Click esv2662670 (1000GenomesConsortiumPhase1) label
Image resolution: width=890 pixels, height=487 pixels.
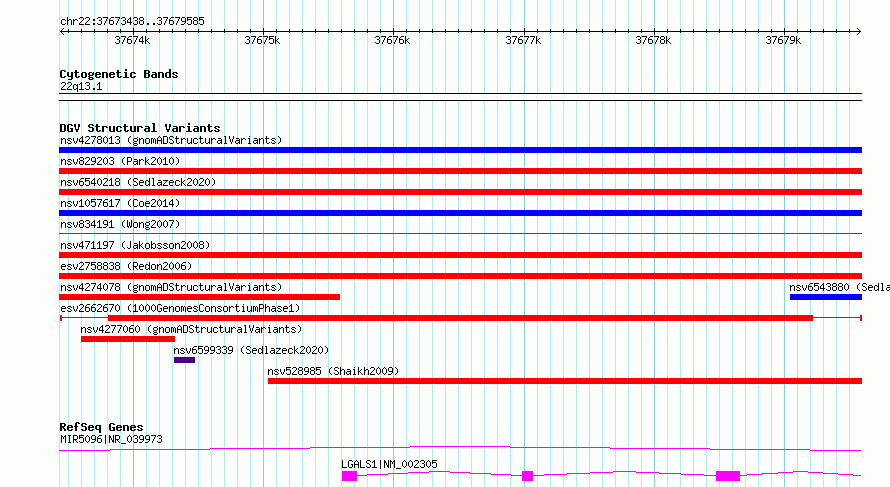click(180, 308)
